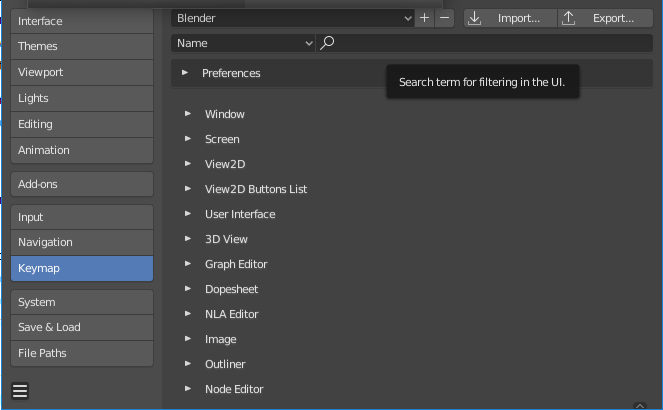Open the Navigation preferences tab

click(82, 242)
